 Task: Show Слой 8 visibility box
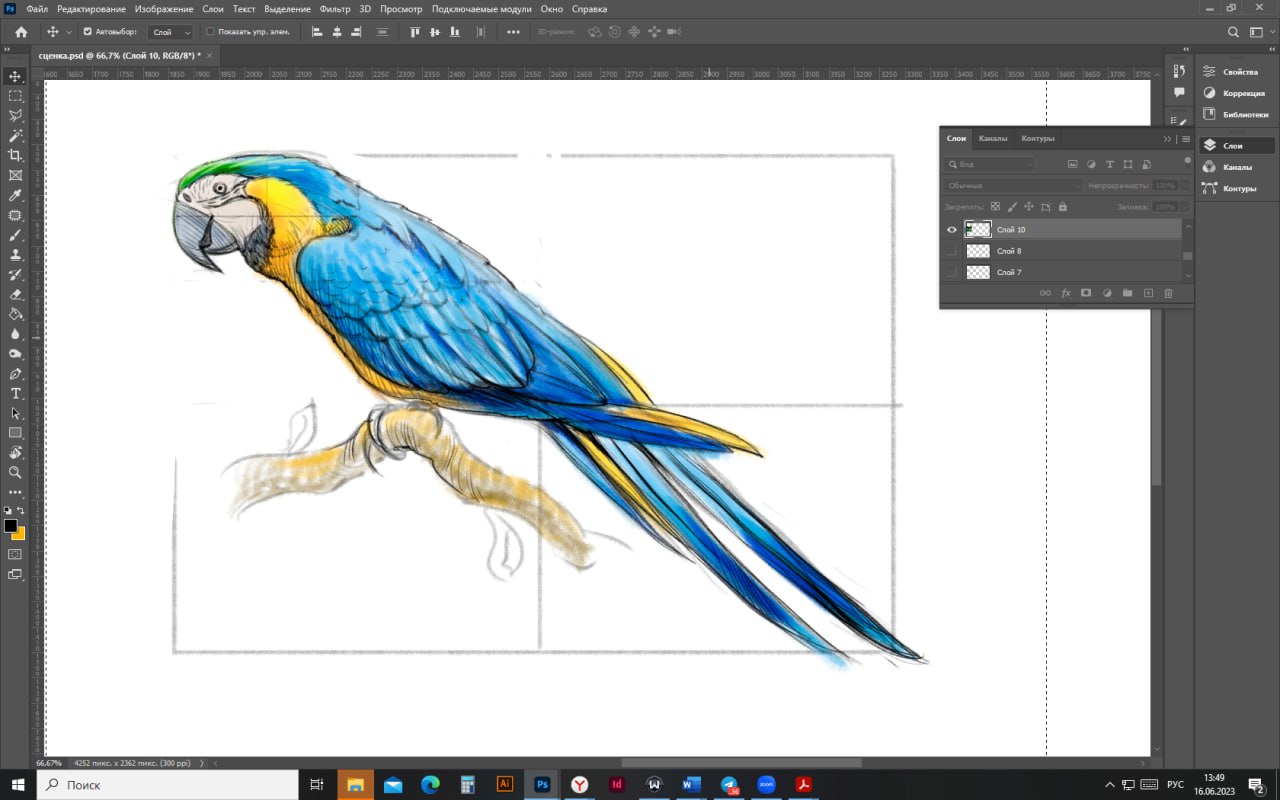952,251
